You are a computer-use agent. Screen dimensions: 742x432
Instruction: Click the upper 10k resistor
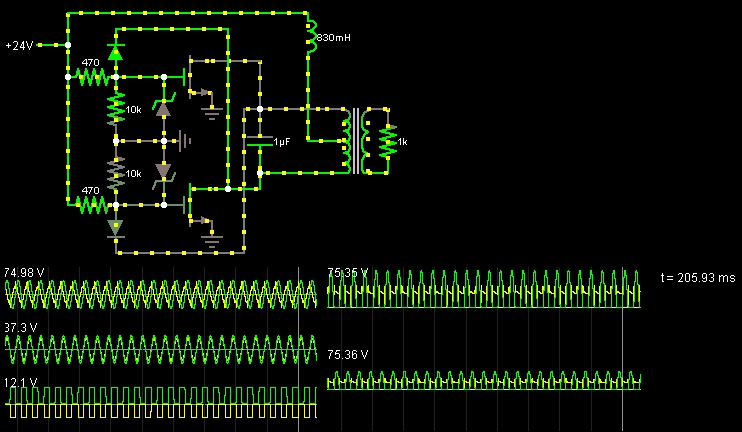[x=115, y=109]
